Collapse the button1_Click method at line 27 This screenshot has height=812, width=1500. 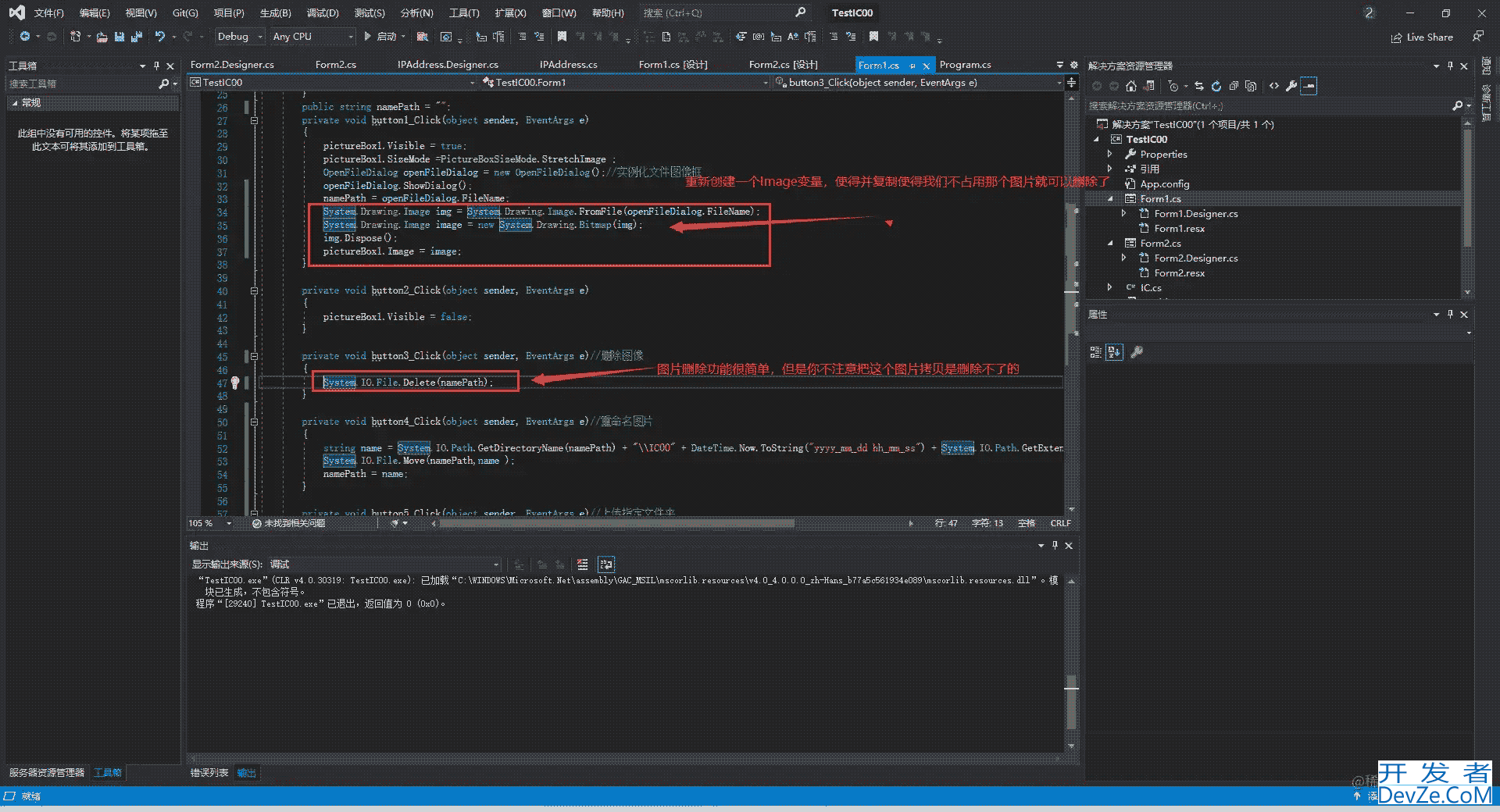coord(254,121)
